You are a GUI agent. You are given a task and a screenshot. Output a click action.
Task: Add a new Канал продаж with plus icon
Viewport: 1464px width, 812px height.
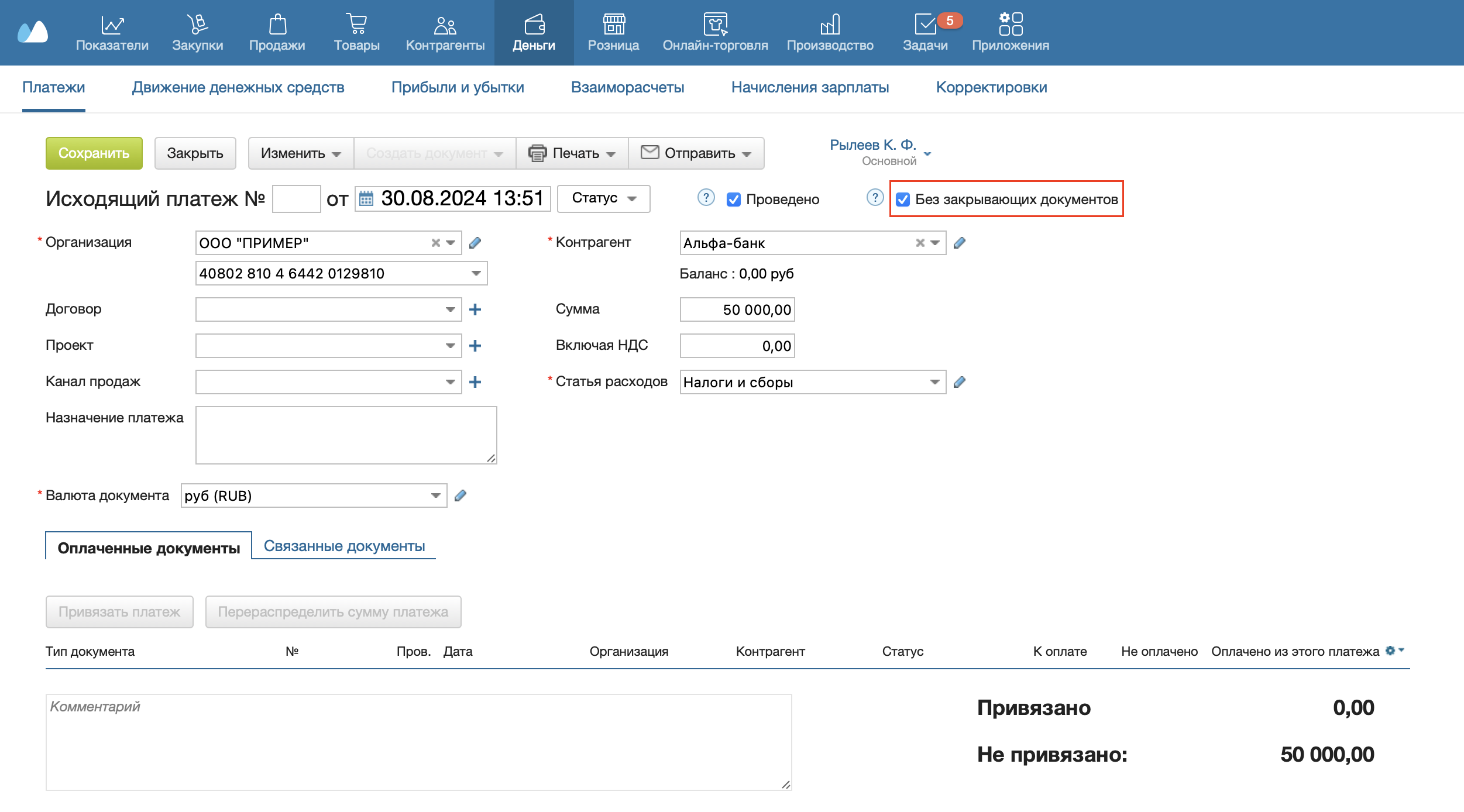point(475,382)
